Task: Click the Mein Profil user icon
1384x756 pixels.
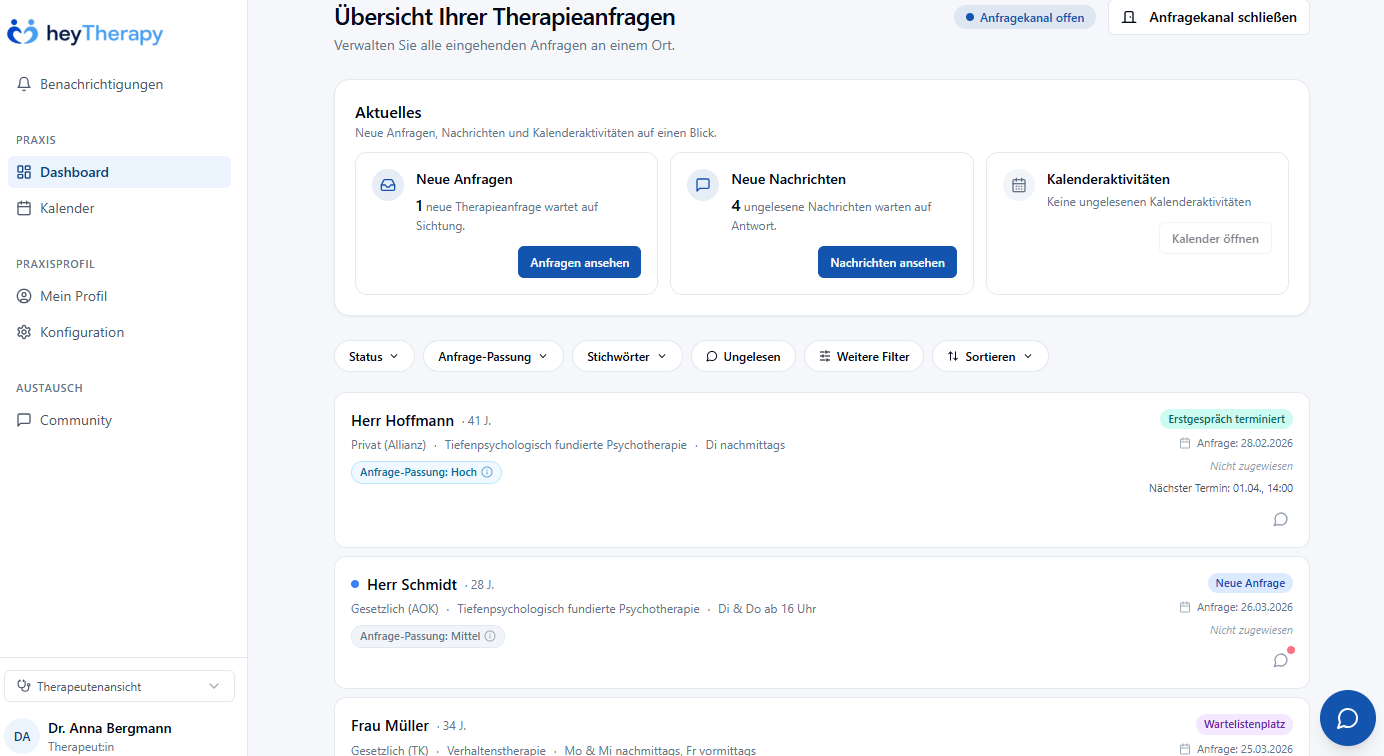Action: click(x=24, y=296)
